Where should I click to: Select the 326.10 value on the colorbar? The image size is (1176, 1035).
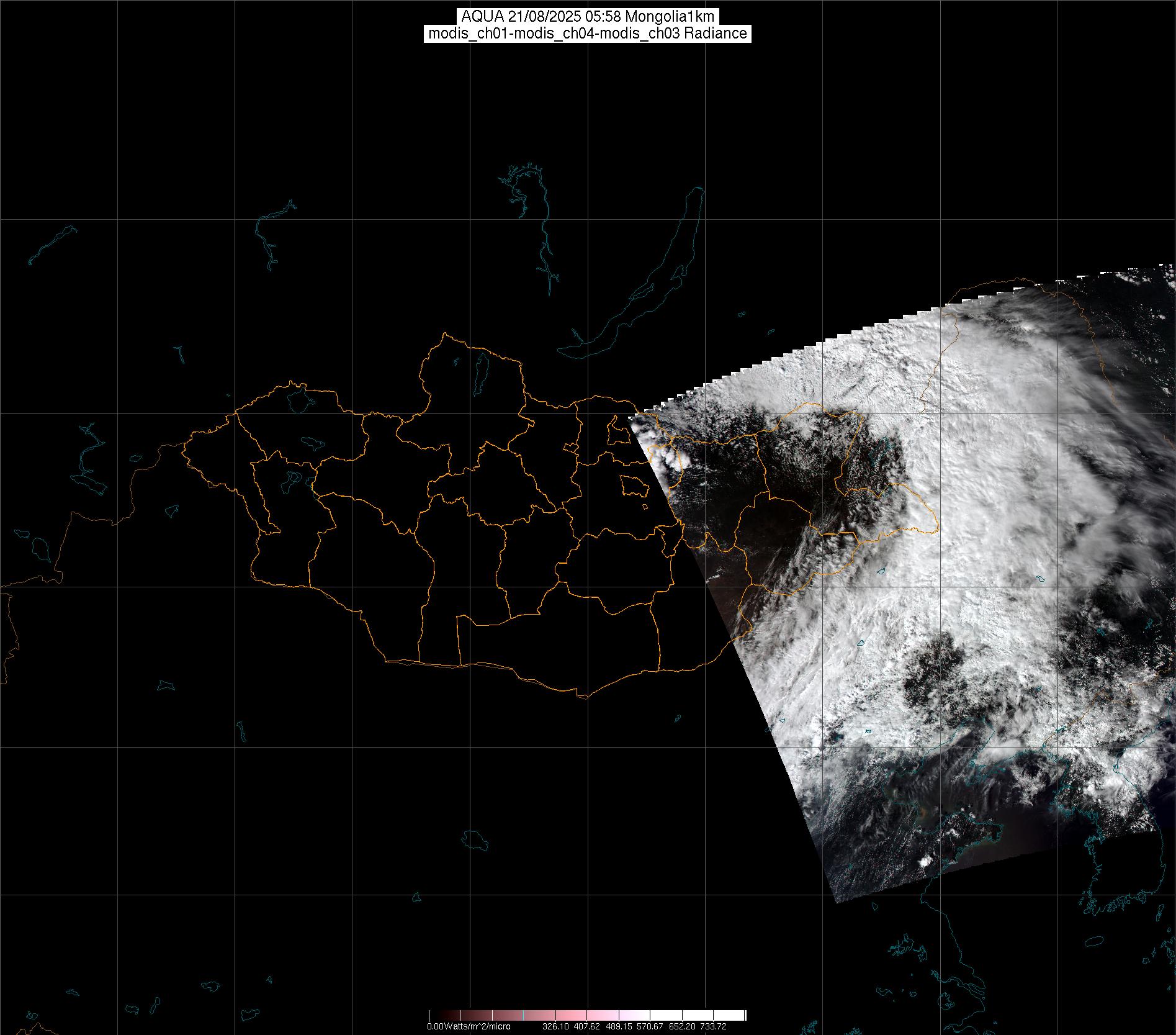click(555, 1026)
